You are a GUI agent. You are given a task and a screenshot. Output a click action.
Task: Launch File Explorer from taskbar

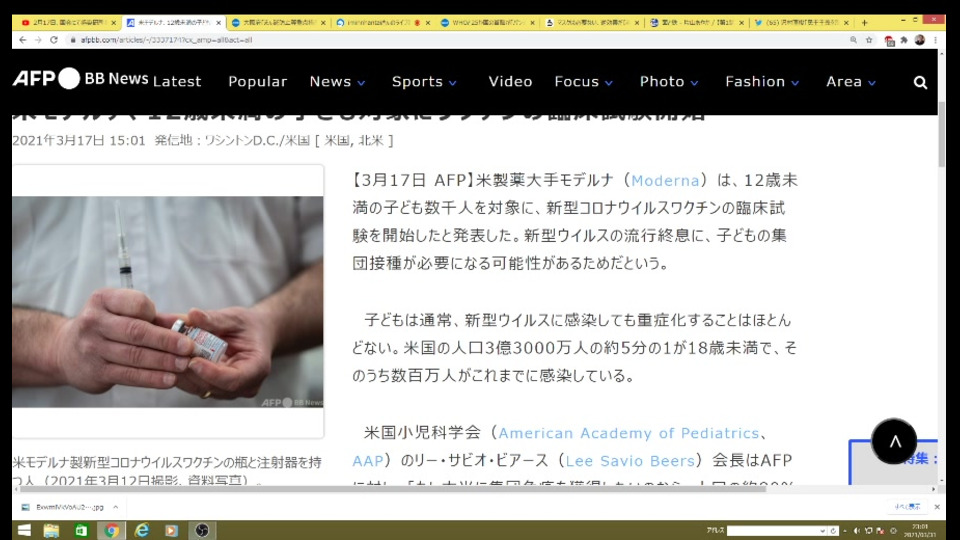(51, 530)
